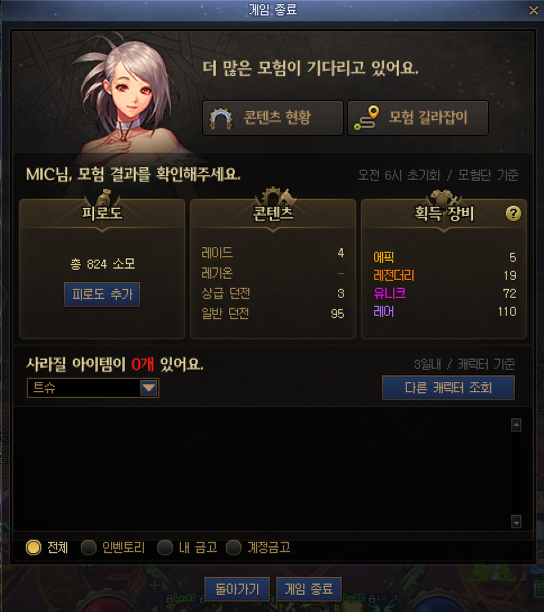This screenshot has height=612, width=544.
Task: Select the 인벤토리 radio option
Action: point(88,547)
